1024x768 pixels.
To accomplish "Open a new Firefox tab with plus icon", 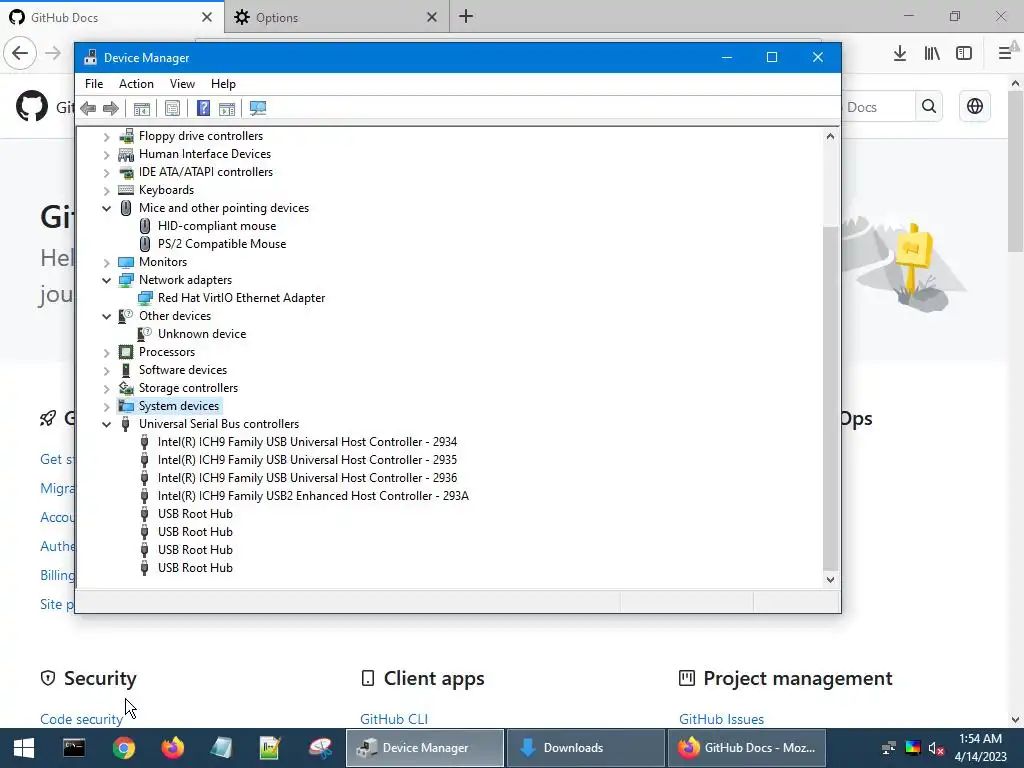I will [x=466, y=16].
